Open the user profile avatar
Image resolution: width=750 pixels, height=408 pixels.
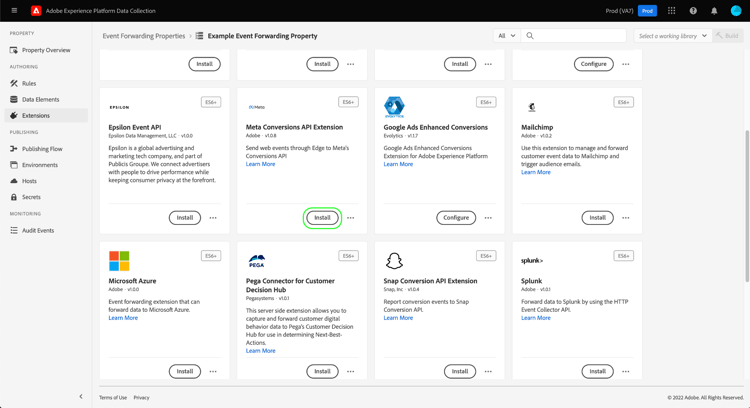[736, 11]
